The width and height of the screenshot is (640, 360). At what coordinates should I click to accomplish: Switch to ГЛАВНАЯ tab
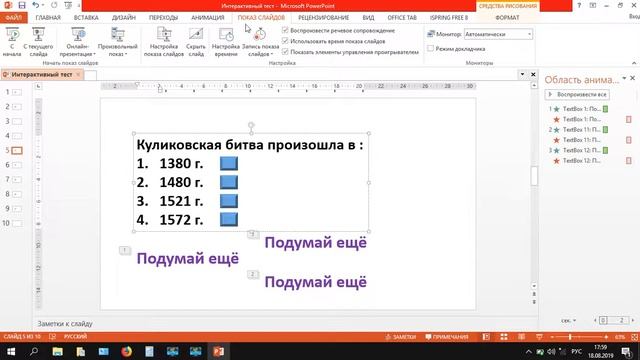tap(48, 18)
